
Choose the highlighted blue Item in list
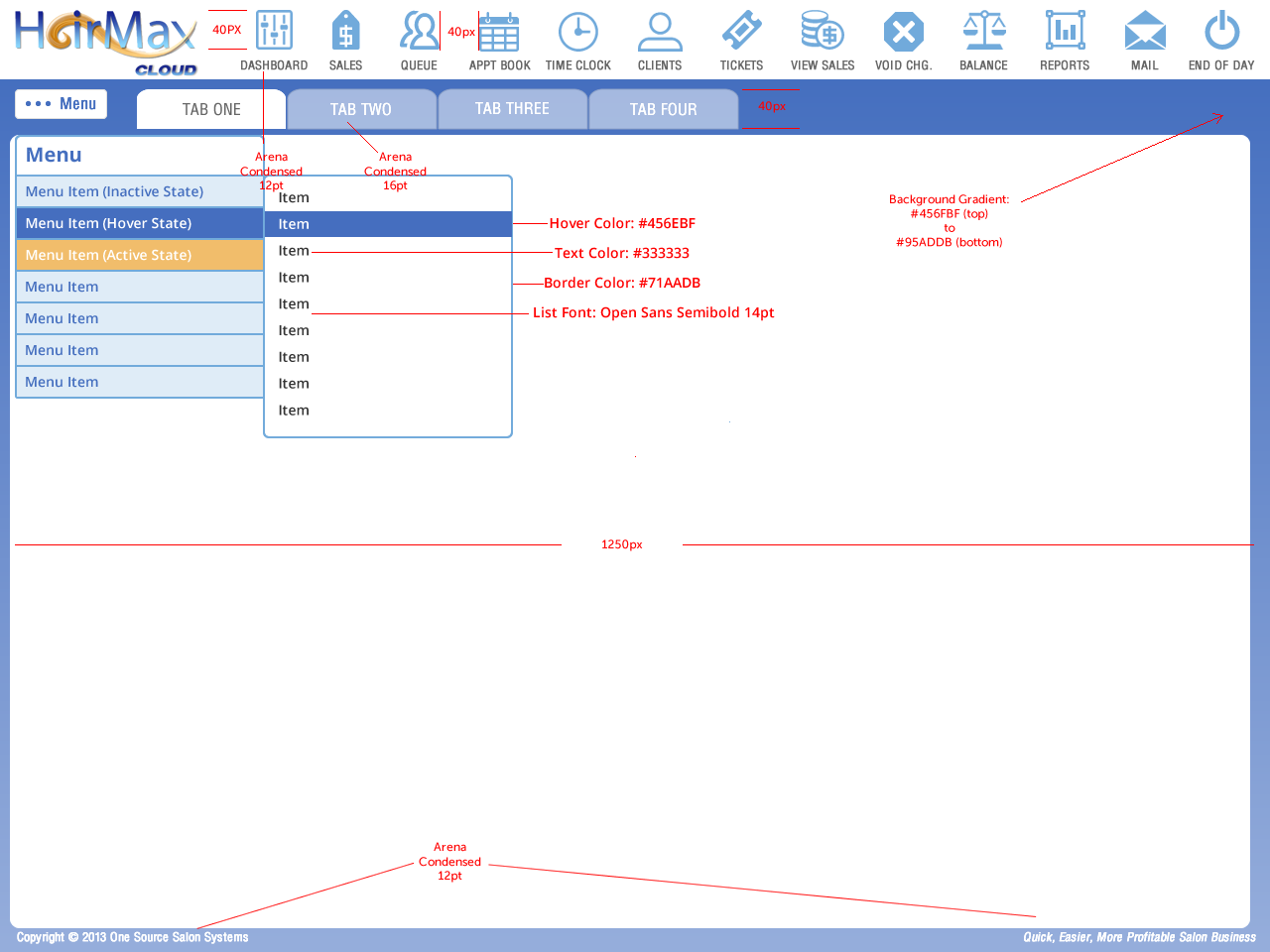pyautogui.click(x=388, y=224)
